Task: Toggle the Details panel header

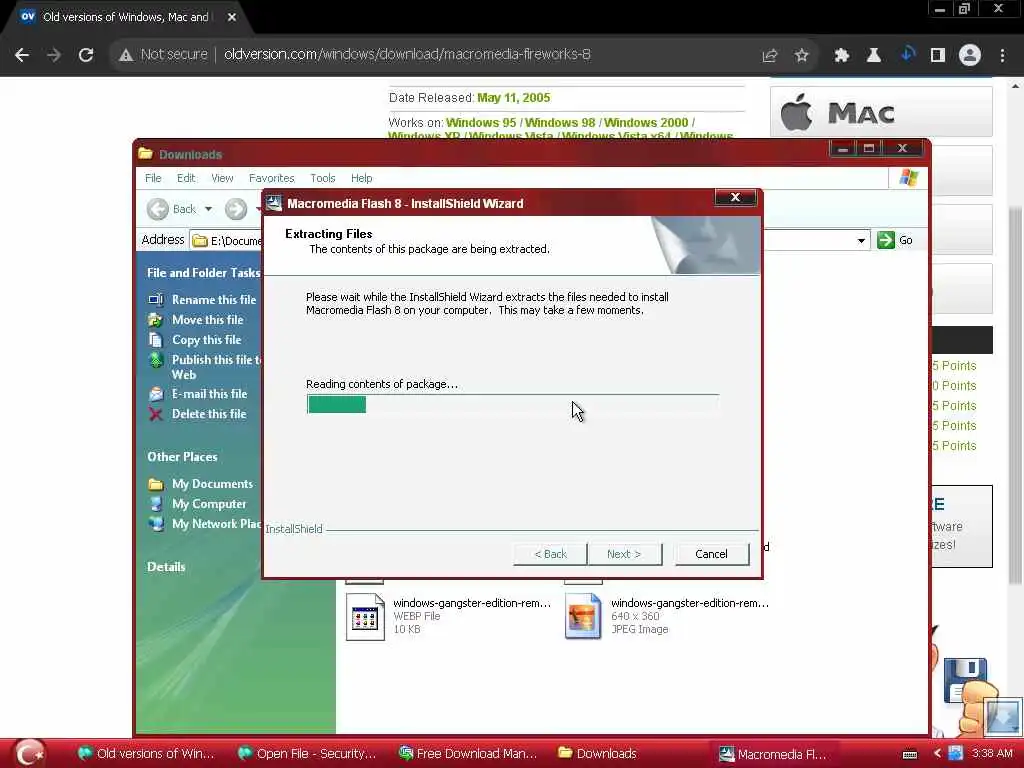Action: [166, 567]
